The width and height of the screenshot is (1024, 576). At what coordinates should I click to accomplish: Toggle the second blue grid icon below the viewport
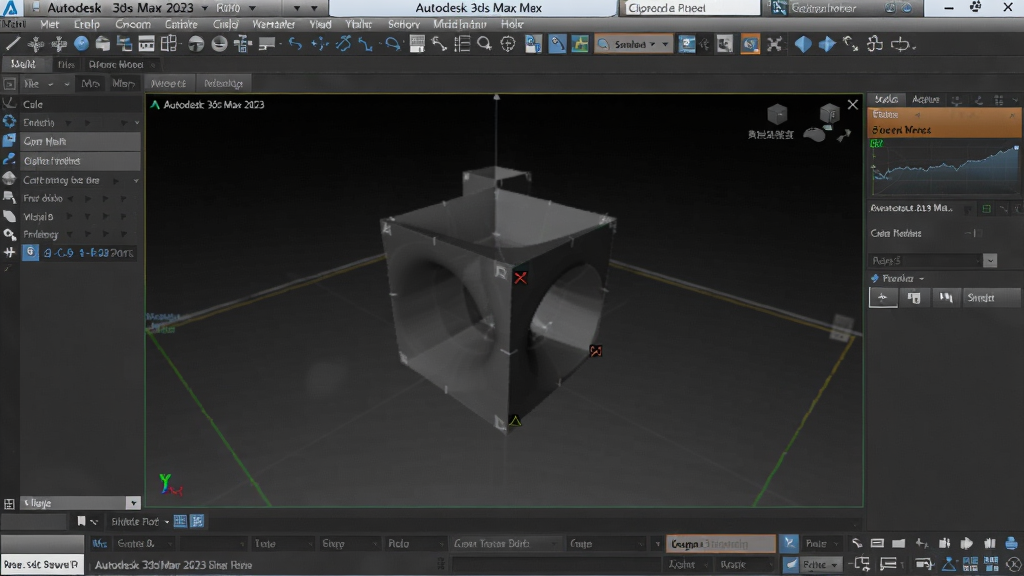coord(197,521)
